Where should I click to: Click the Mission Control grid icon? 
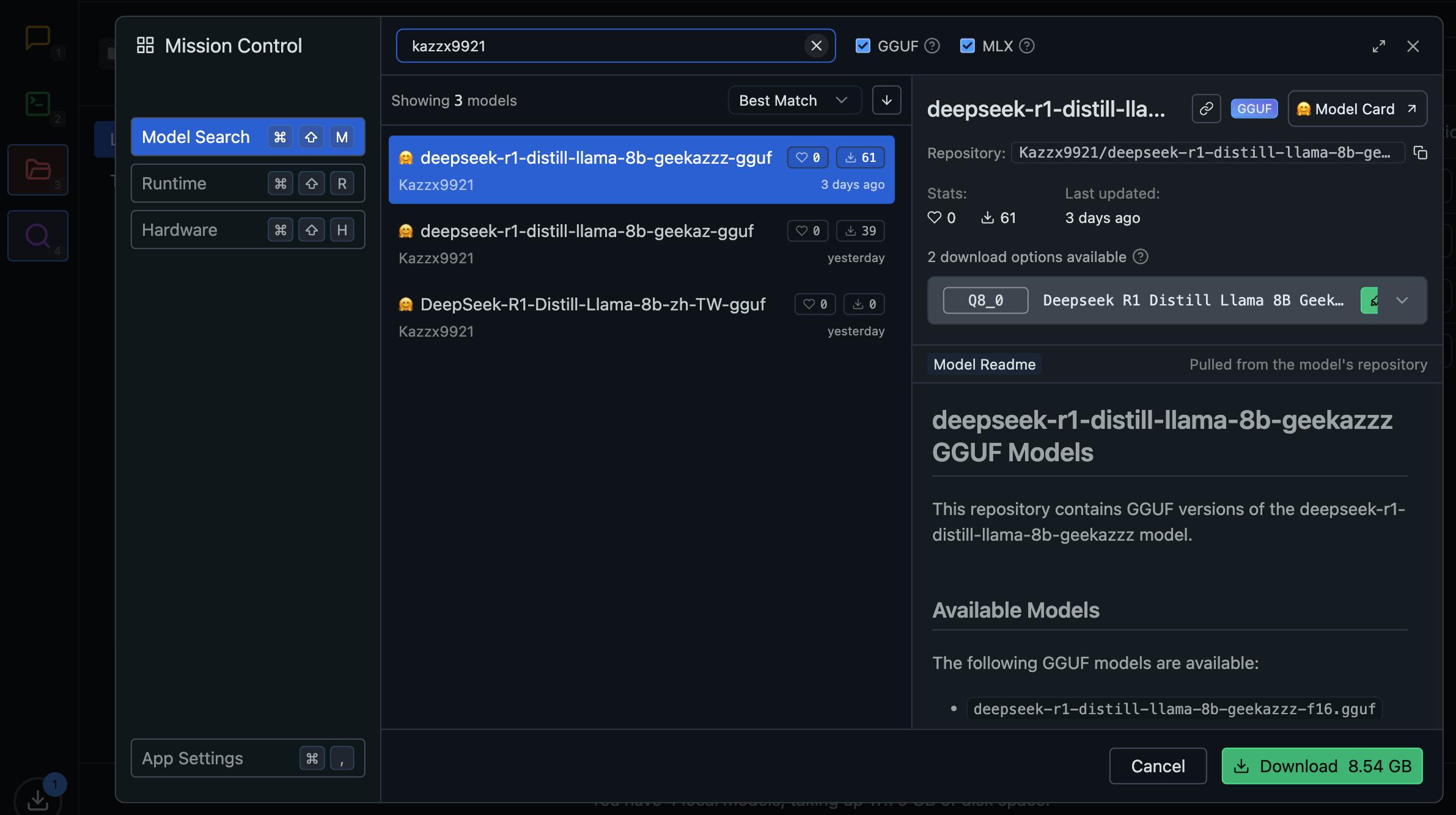click(x=145, y=45)
